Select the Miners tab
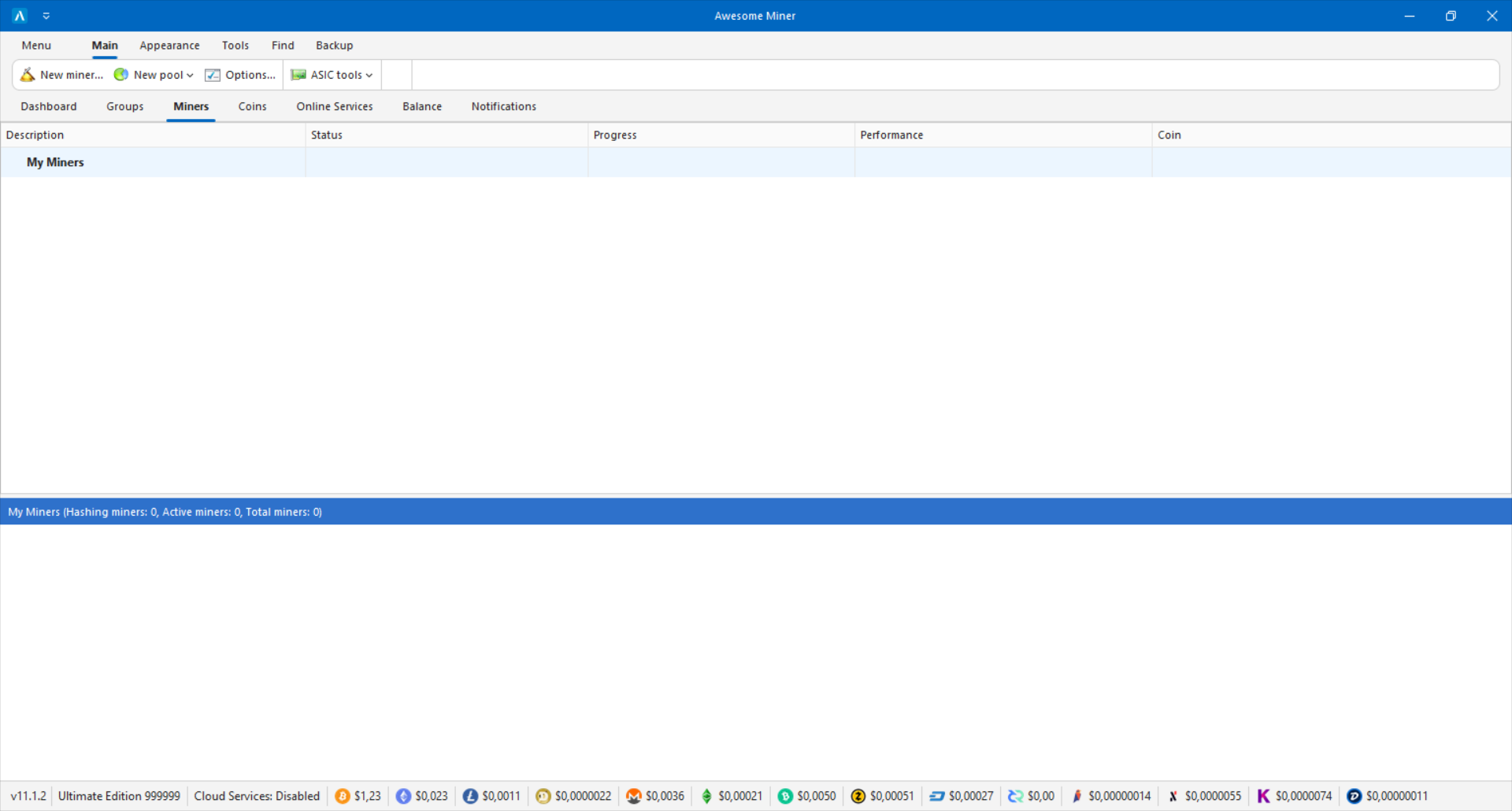 191,106
